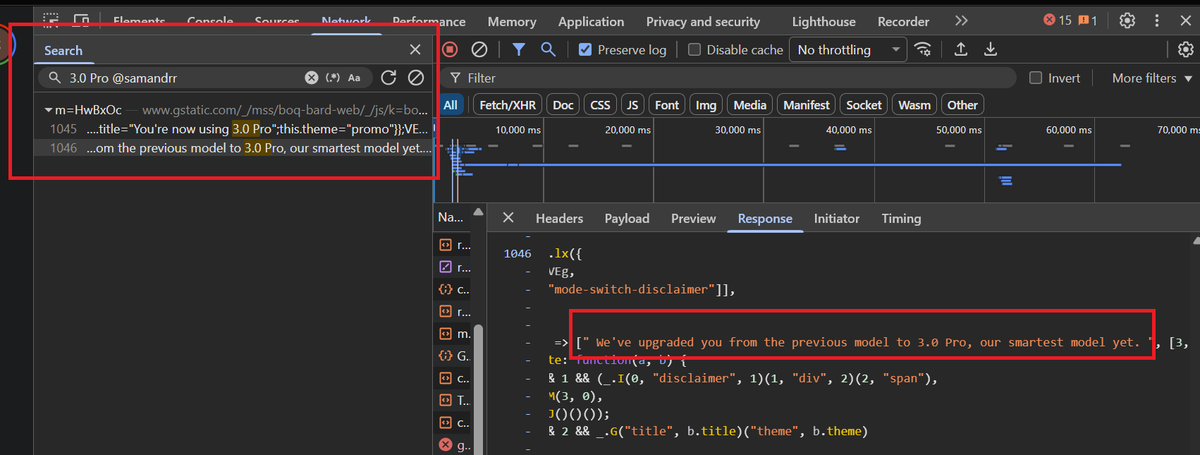The width and height of the screenshot is (1200, 455).
Task: Filter requests by Other type
Action: 962,105
